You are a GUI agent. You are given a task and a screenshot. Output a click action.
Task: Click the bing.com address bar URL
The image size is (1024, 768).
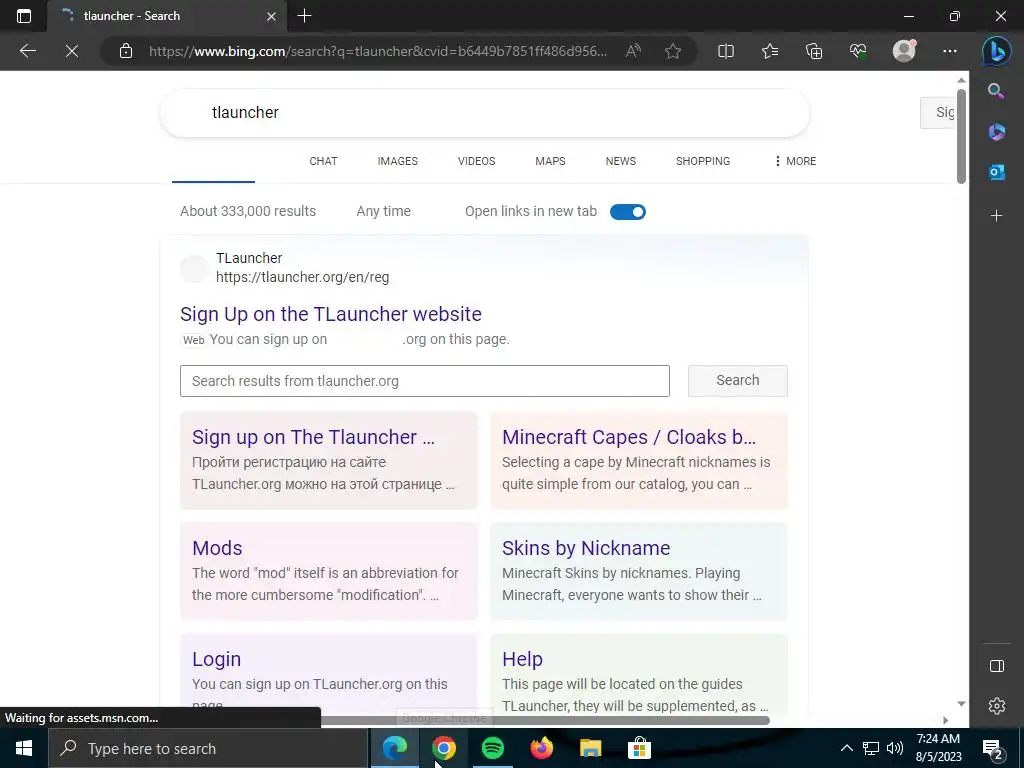pyautogui.click(x=378, y=51)
